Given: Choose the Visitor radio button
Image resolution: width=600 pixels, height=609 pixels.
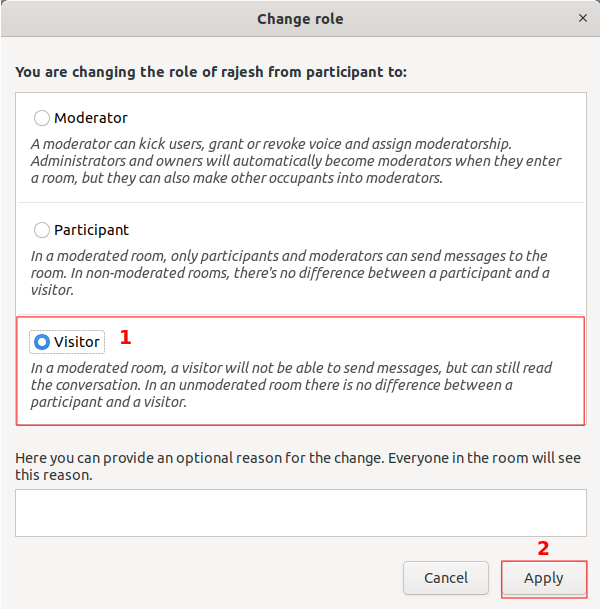Looking at the screenshot, I should pyautogui.click(x=42, y=342).
